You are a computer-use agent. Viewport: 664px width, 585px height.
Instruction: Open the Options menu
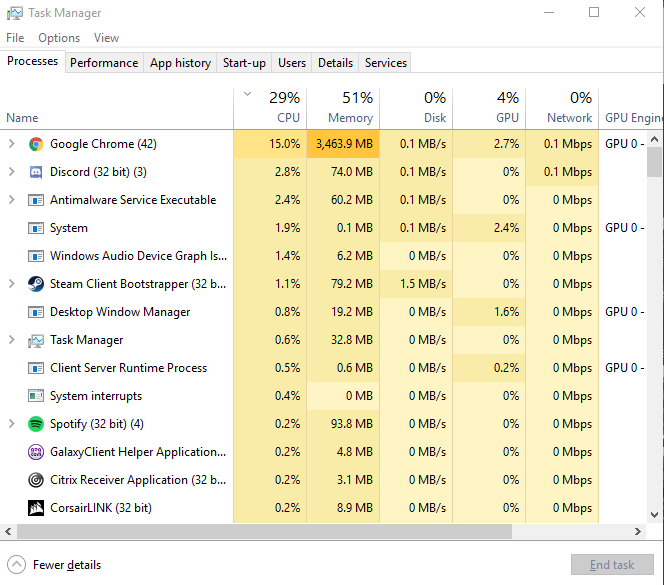coord(59,38)
